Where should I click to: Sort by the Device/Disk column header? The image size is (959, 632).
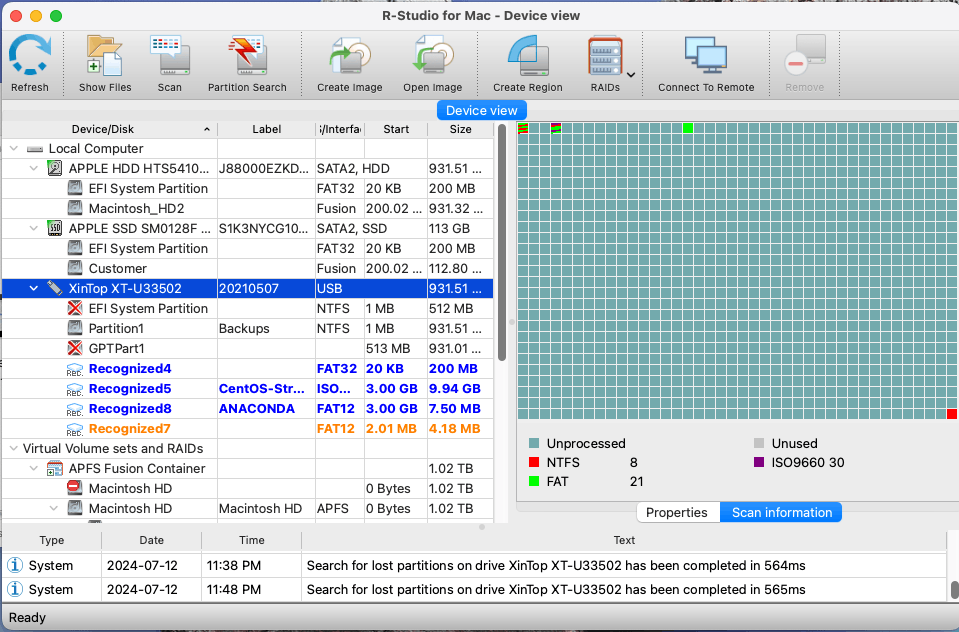pyautogui.click(x=109, y=129)
